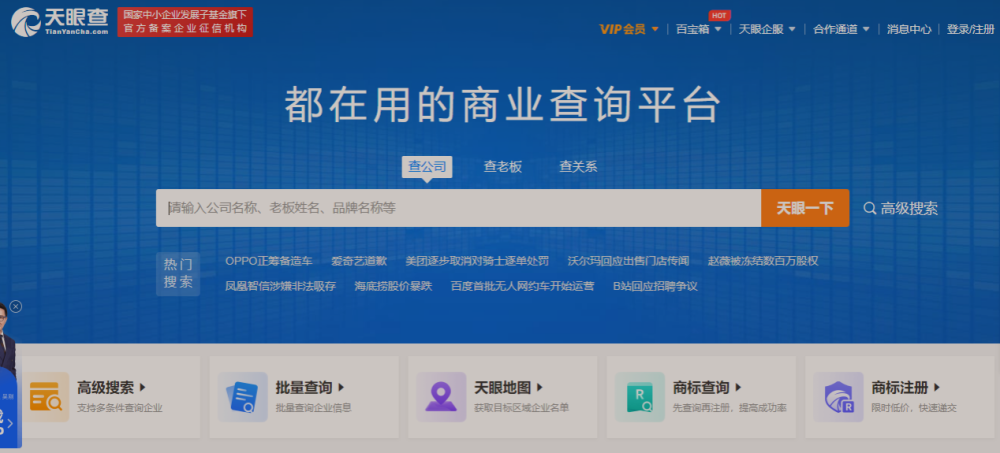Expand the arrow next to 高级搜索 card
The height and width of the screenshot is (453, 1000).
143,387
